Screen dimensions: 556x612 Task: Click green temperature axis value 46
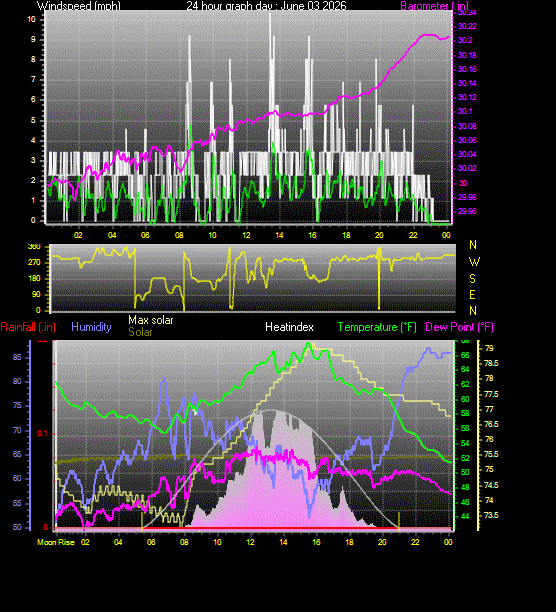point(465,502)
